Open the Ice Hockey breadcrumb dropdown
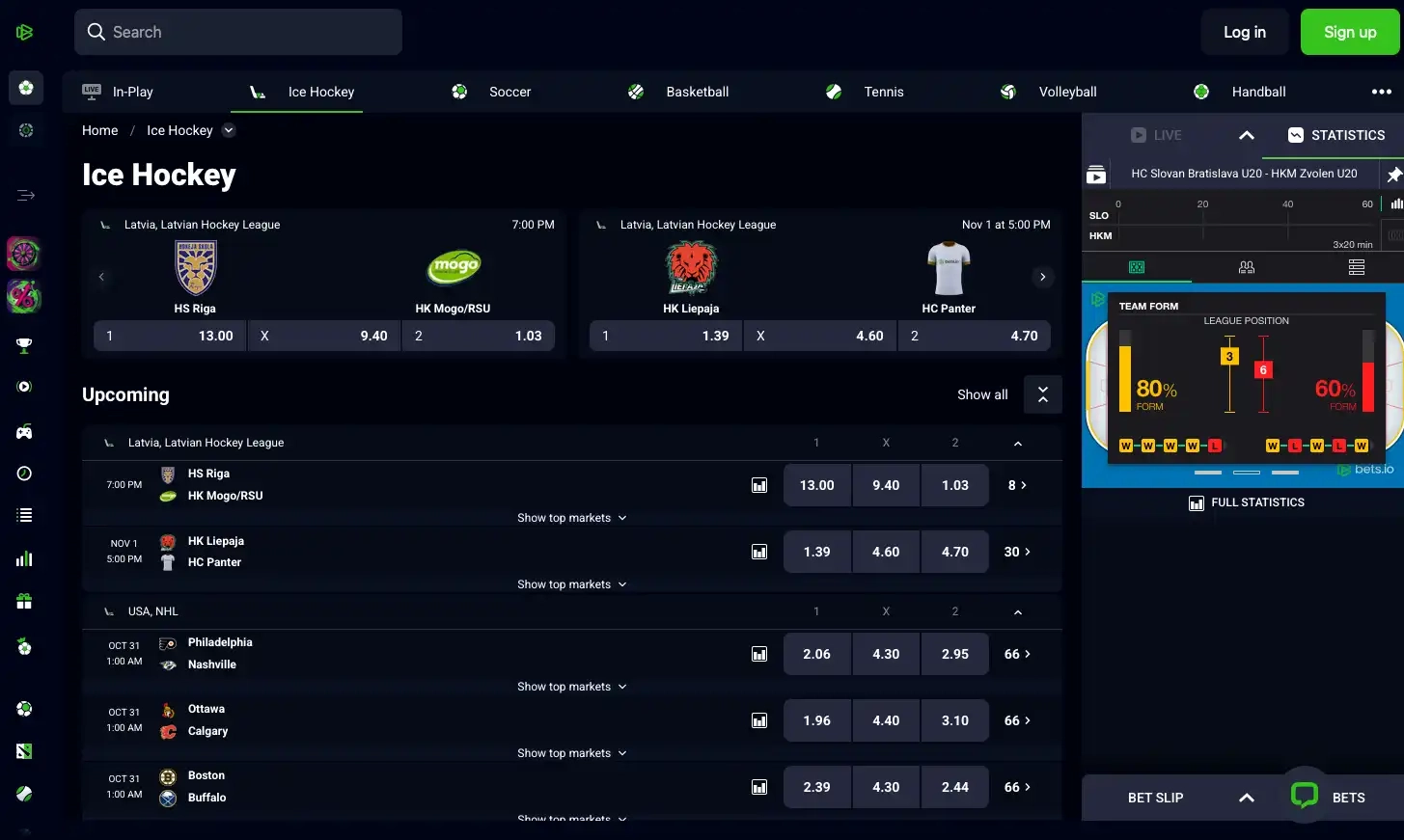Image resolution: width=1404 pixels, height=840 pixels. coord(229,130)
